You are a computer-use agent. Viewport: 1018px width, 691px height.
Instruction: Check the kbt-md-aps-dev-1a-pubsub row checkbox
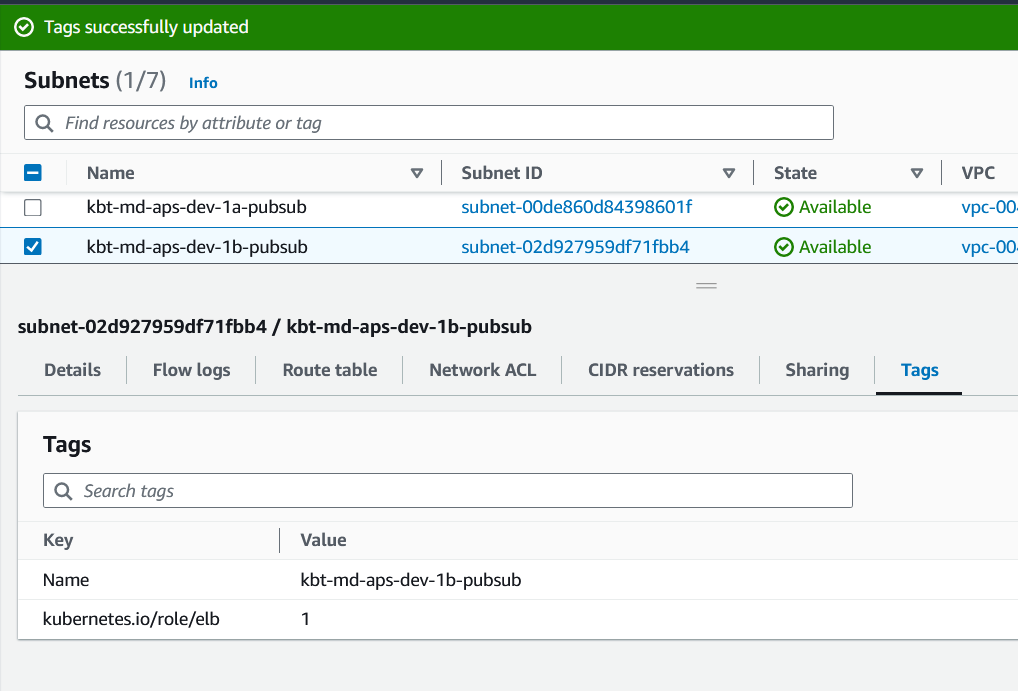[32, 207]
